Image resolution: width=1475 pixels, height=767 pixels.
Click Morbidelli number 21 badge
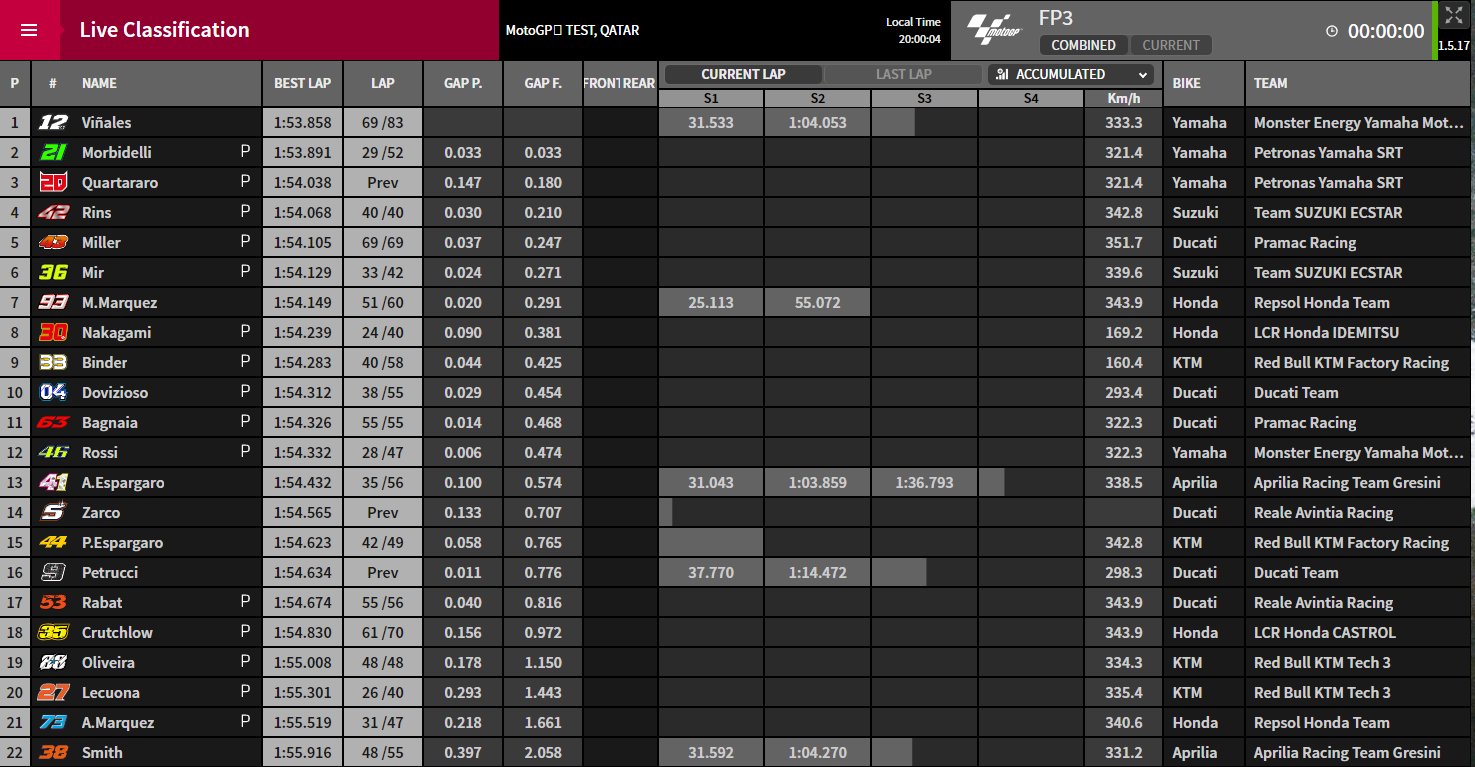(52, 152)
